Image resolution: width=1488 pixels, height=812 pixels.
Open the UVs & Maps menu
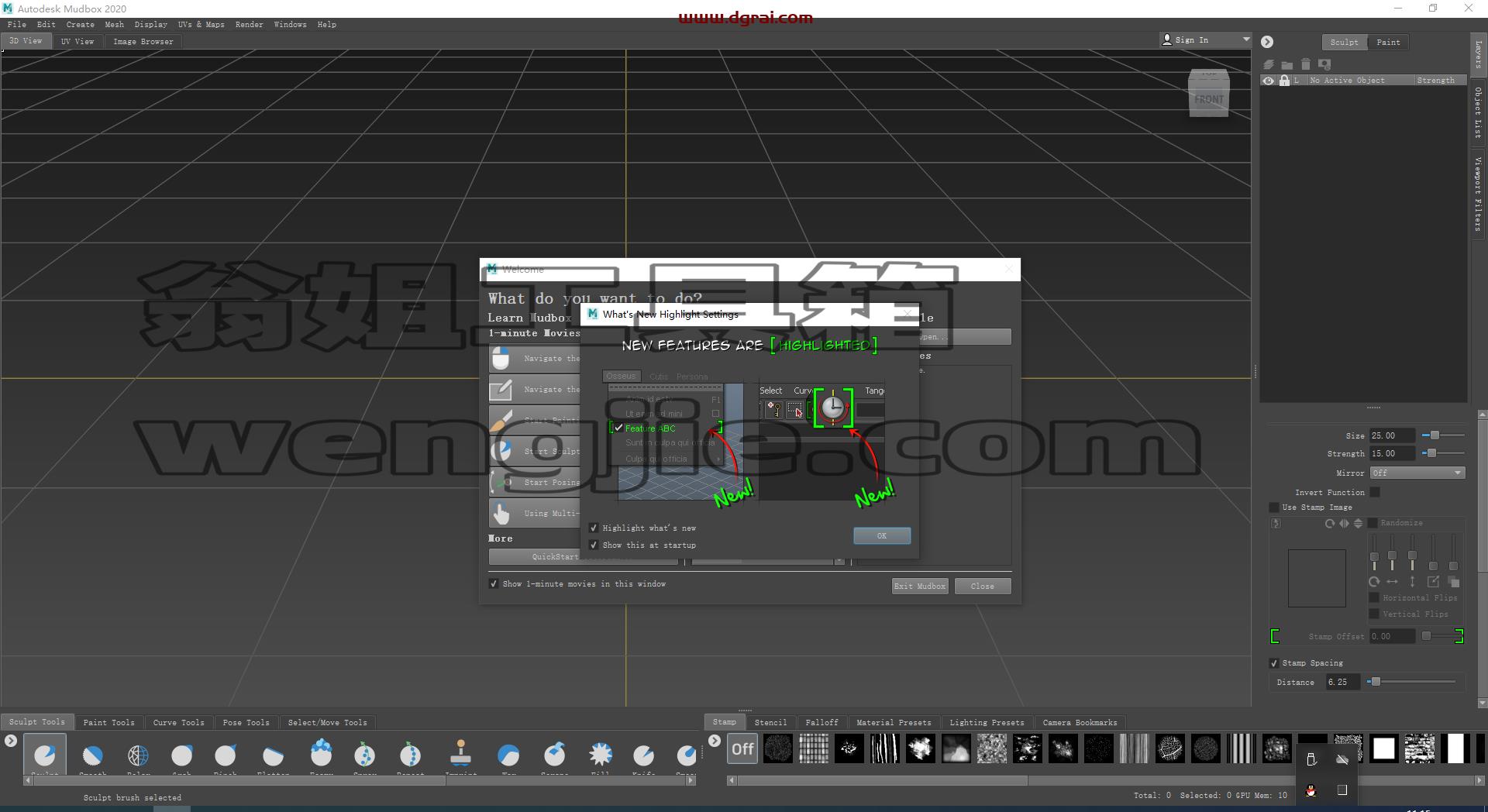click(x=201, y=25)
